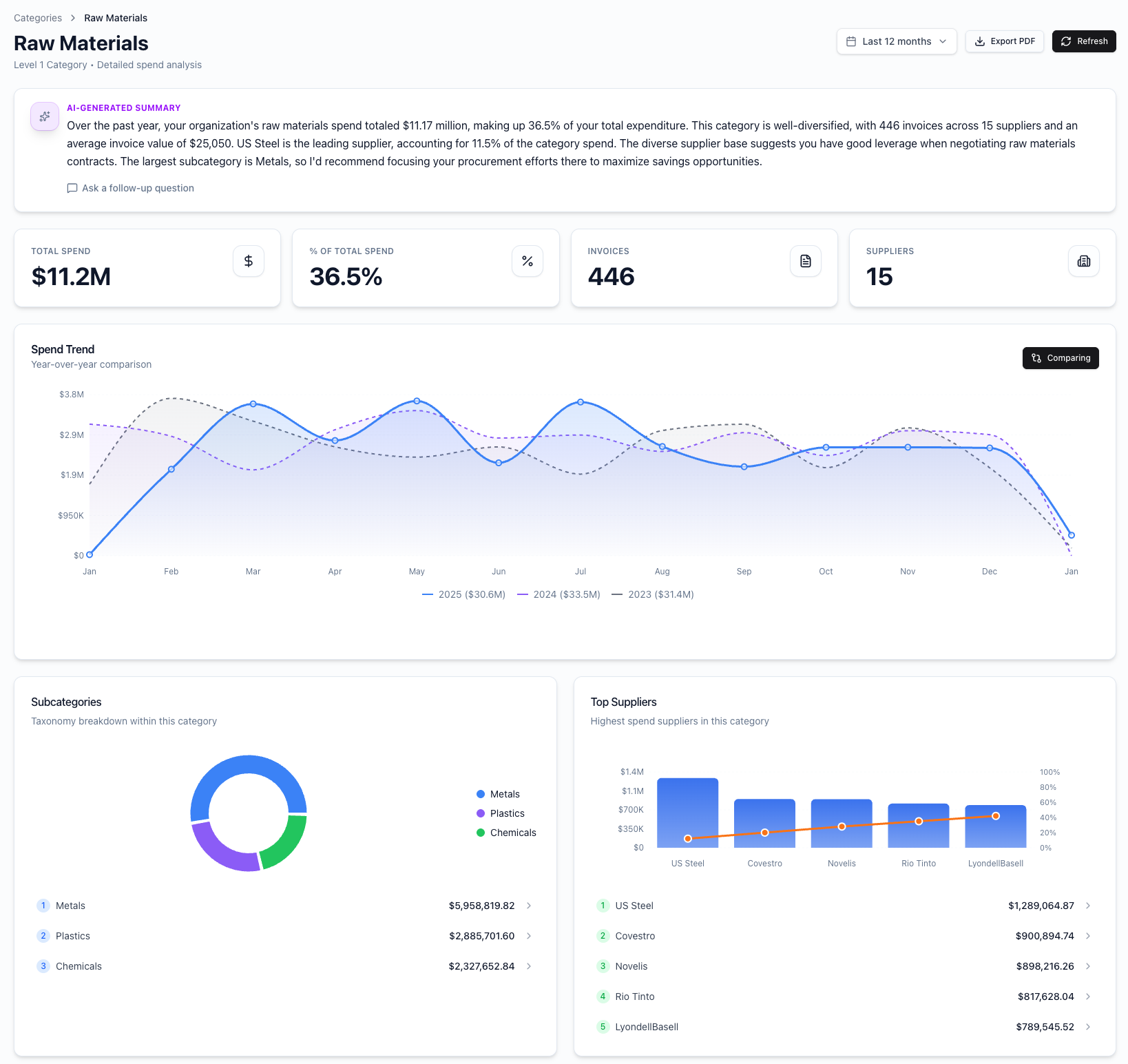Open the Plastics subcategory row
Screen dimensions: 1128x1064
284,936
